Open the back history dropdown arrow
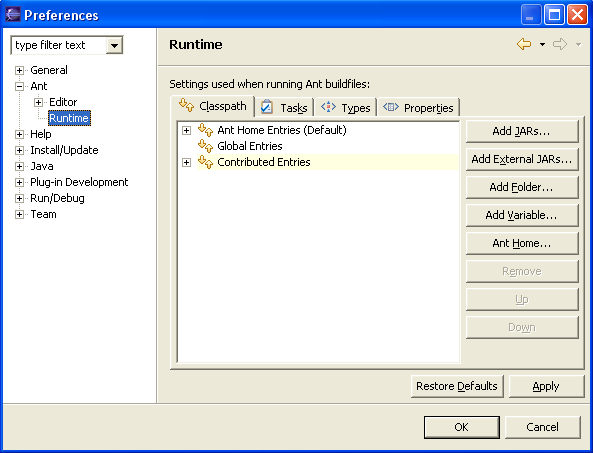 tap(542, 45)
